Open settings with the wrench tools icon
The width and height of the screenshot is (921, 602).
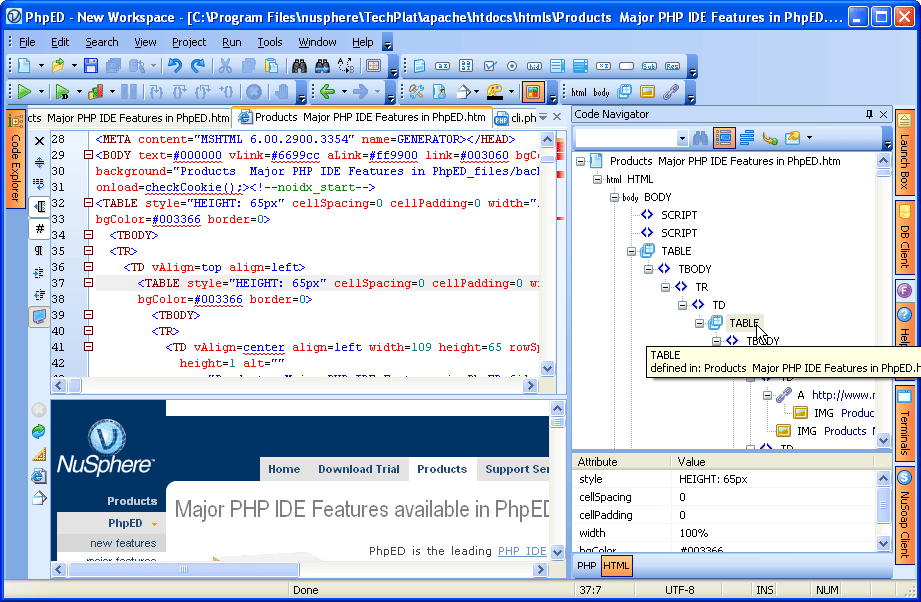(x=416, y=92)
